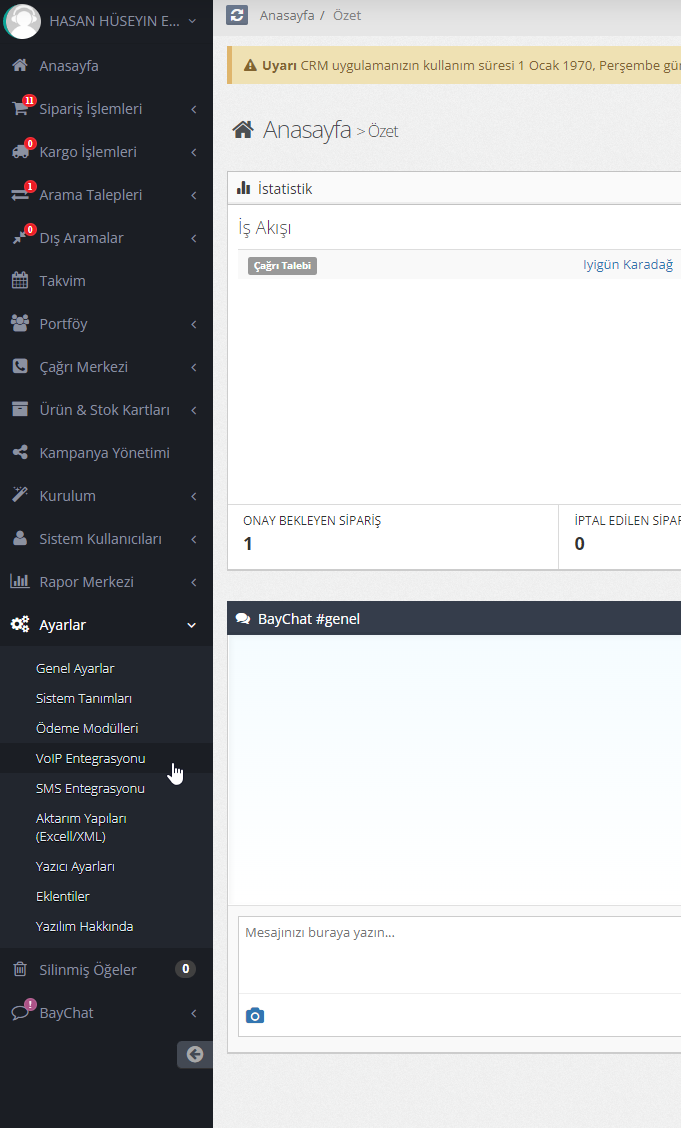Click the camera icon below the message box

coord(255,1016)
